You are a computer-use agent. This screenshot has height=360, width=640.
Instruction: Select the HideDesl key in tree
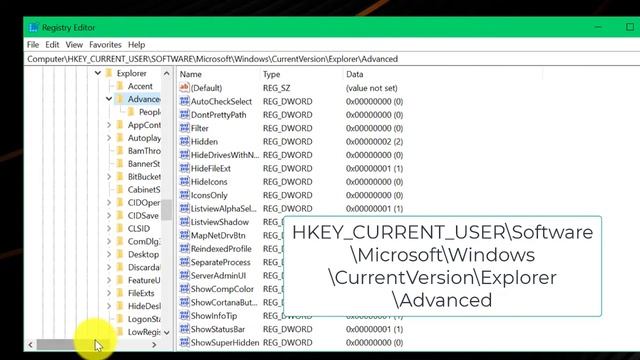[144, 306]
